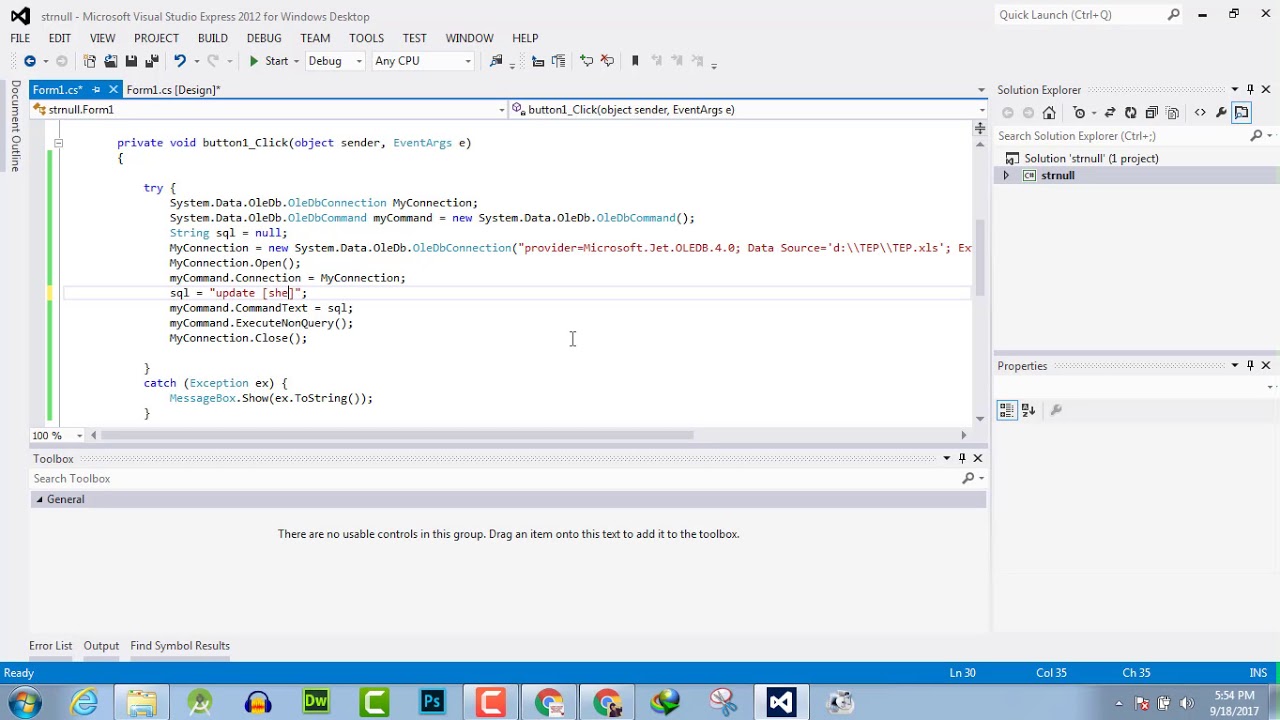
Task: Click the editor horizontal scrollbar thumb
Action: coord(398,435)
